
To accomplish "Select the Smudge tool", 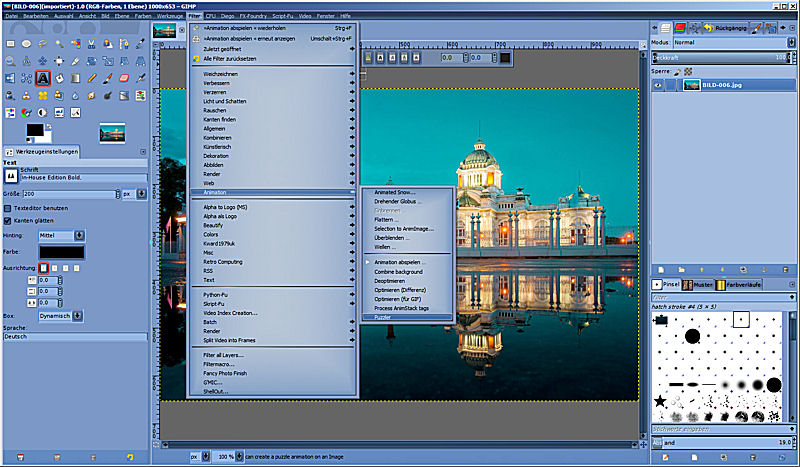I will tap(92, 95).
